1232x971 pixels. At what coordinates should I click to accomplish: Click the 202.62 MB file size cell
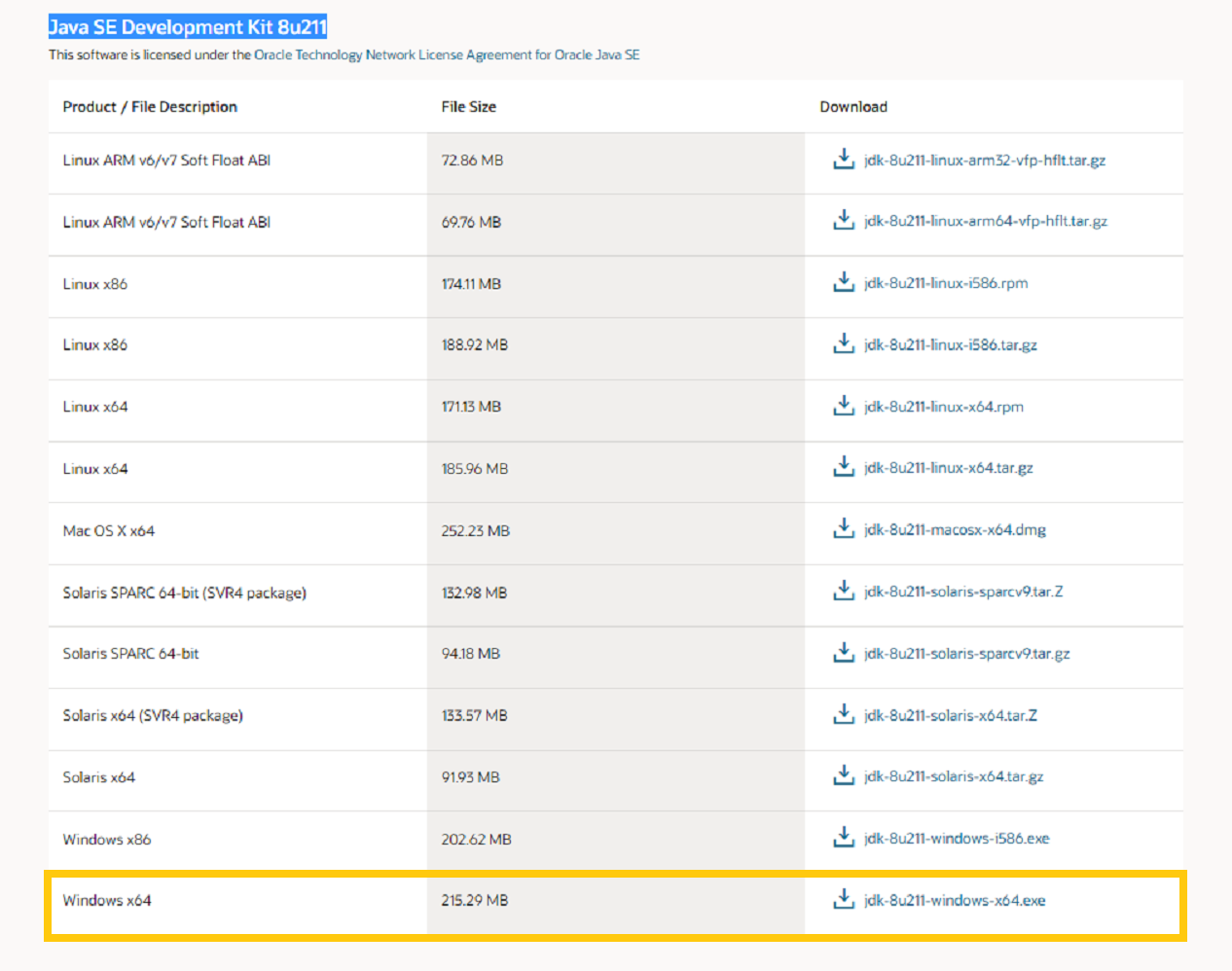[x=616, y=840]
